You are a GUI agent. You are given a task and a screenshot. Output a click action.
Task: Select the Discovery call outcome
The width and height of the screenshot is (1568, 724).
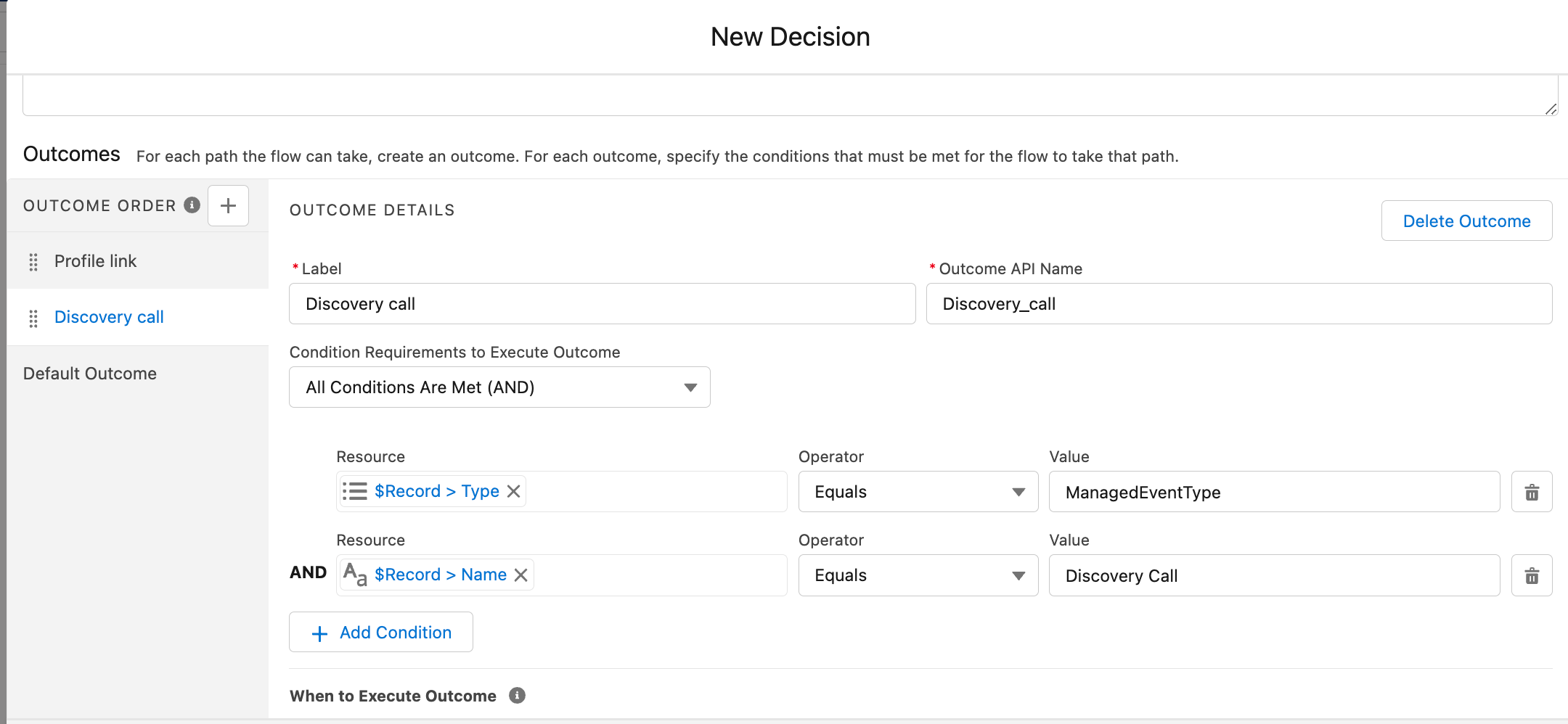pos(109,317)
